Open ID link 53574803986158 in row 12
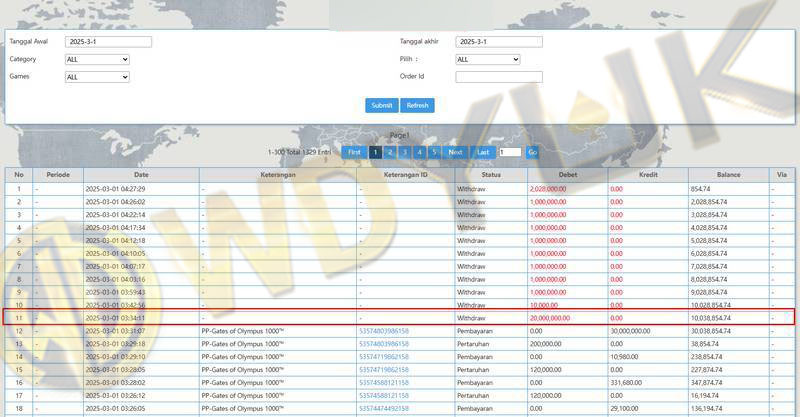 tap(384, 331)
